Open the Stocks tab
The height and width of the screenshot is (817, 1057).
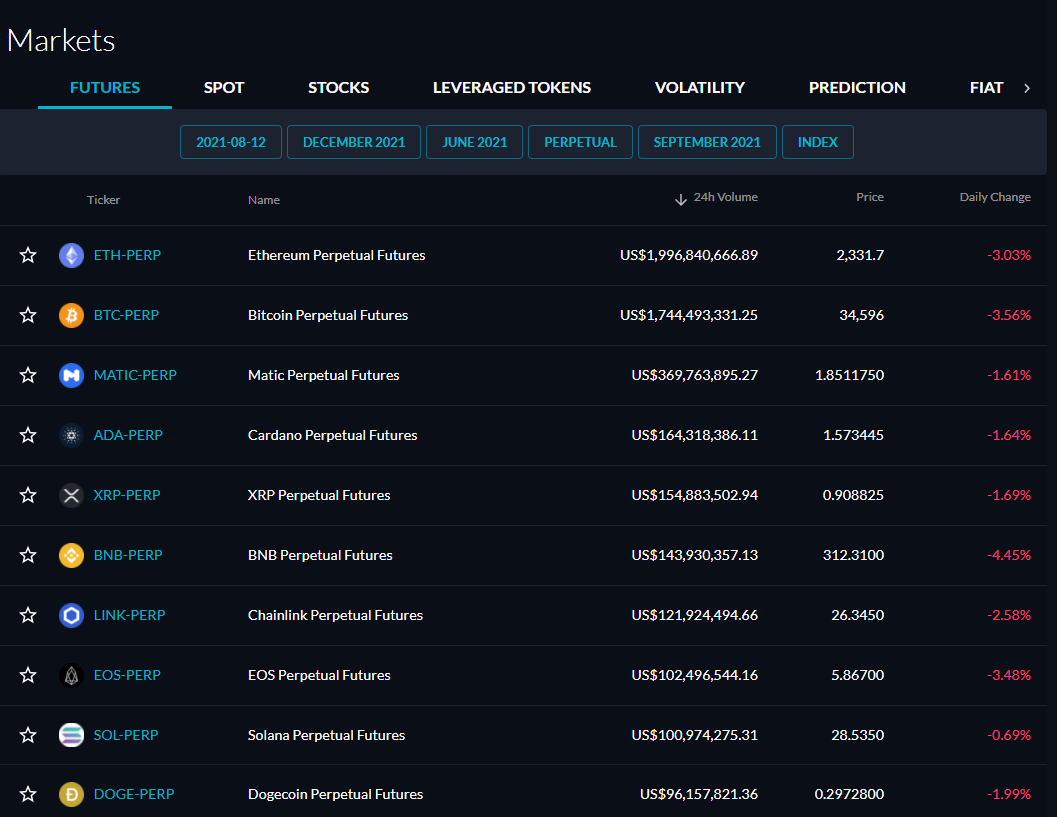(x=338, y=88)
